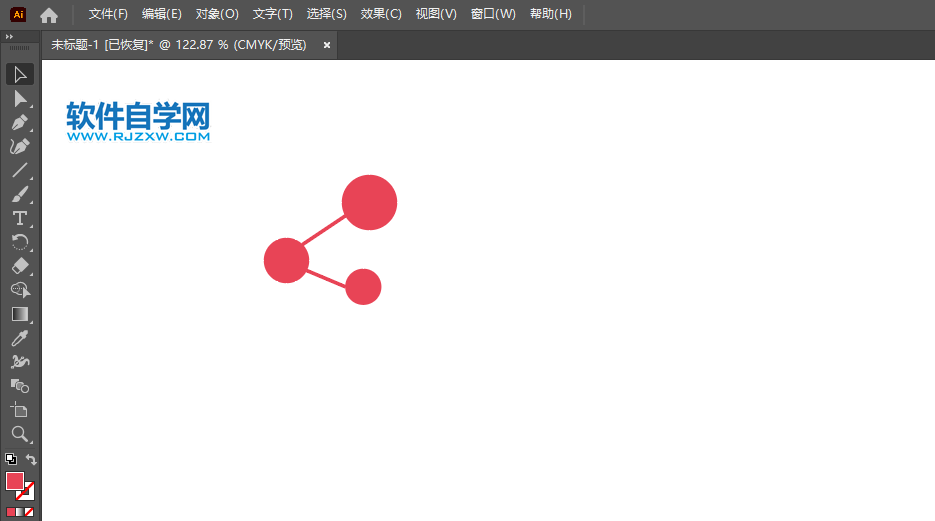Apply solid Color mode button
Image resolution: width=935 pixels, height=521 pixels.
tap(11, 512)
